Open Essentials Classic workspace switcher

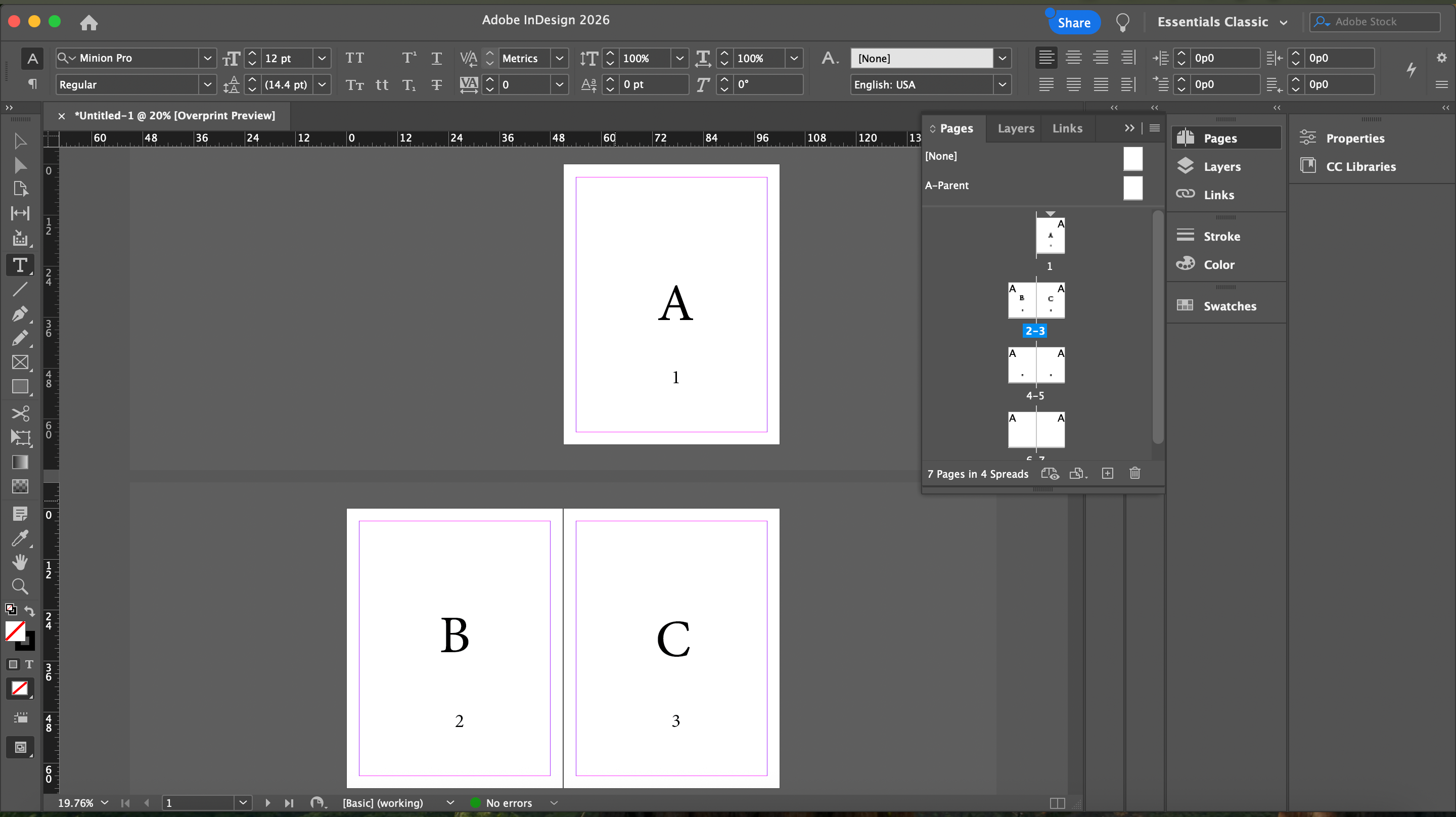[1222, 22]
